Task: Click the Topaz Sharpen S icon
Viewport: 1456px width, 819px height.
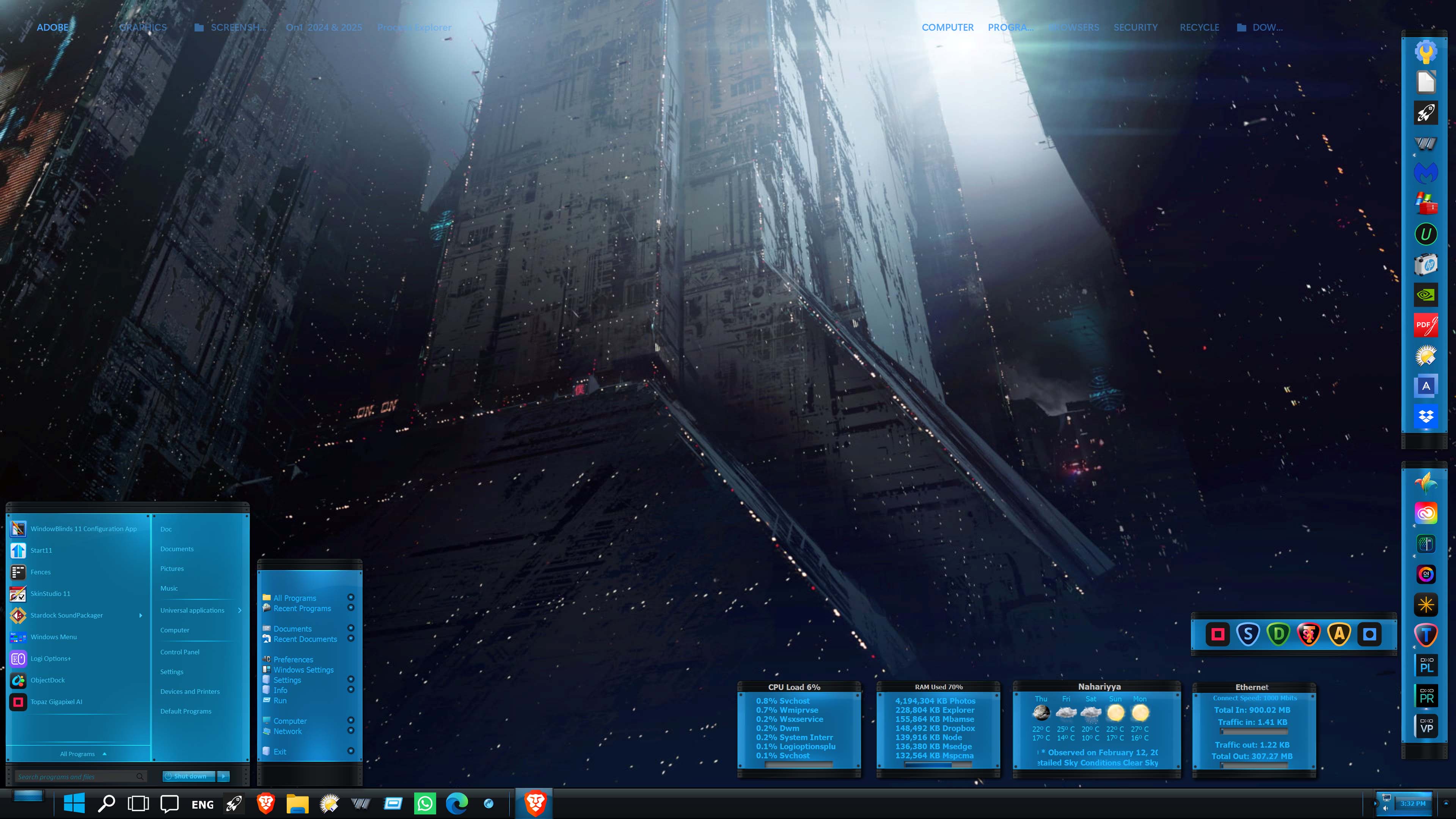Action: click(x=1247, y=634)
